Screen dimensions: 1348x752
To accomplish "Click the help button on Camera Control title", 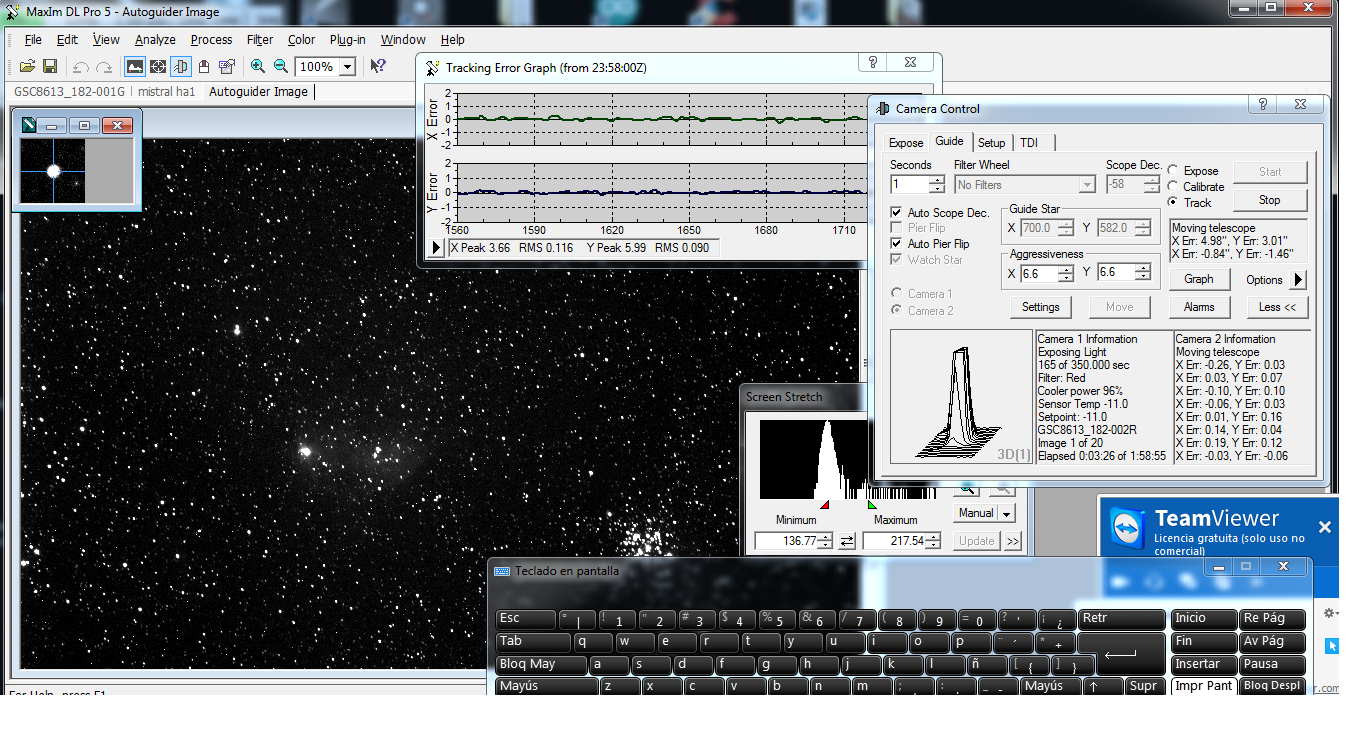I will [x=1263, y=104].
